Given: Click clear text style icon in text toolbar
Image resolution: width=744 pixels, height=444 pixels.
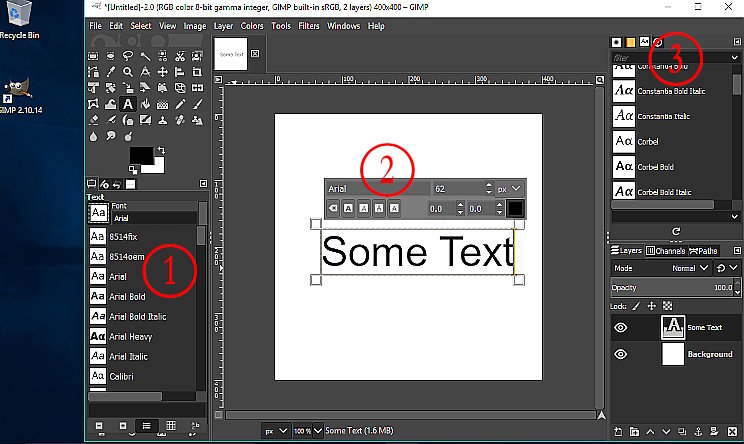Looking at the screenshot, I should (333, 209).
